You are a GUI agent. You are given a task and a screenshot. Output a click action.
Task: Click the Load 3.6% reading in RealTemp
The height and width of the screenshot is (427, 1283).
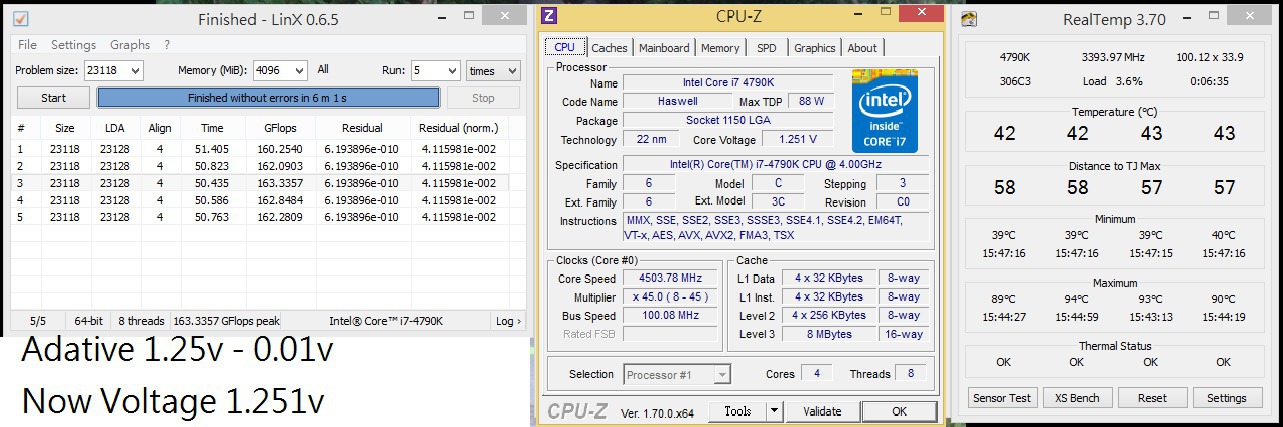click(1112, 81)
